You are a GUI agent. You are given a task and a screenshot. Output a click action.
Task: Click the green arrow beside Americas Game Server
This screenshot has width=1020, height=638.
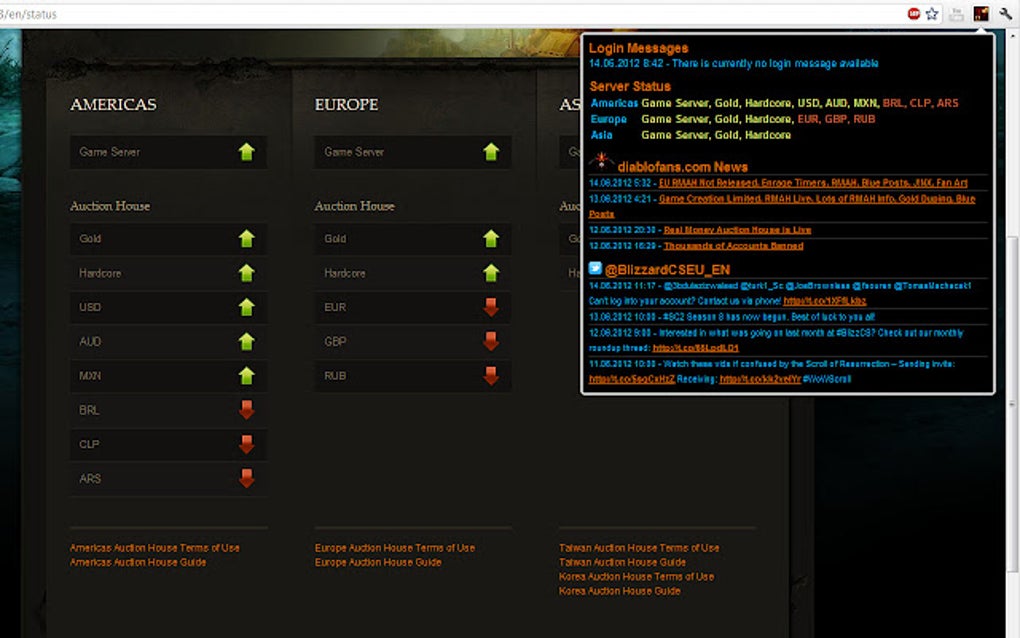[x=246, y=152]
